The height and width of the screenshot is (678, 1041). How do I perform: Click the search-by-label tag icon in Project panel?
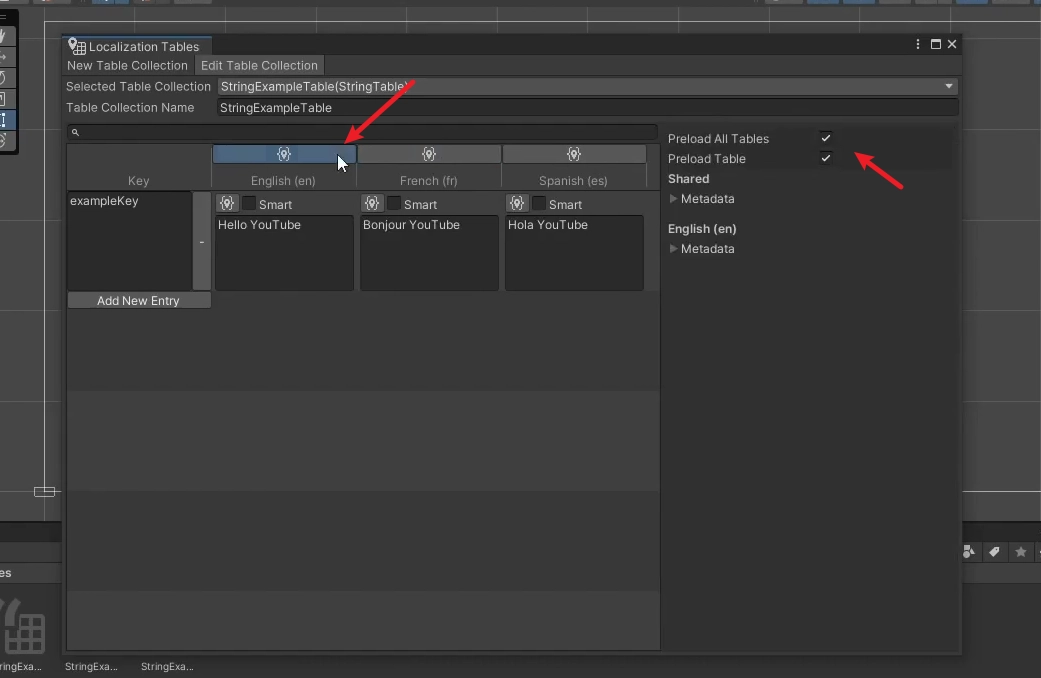(x=994, y=552)
